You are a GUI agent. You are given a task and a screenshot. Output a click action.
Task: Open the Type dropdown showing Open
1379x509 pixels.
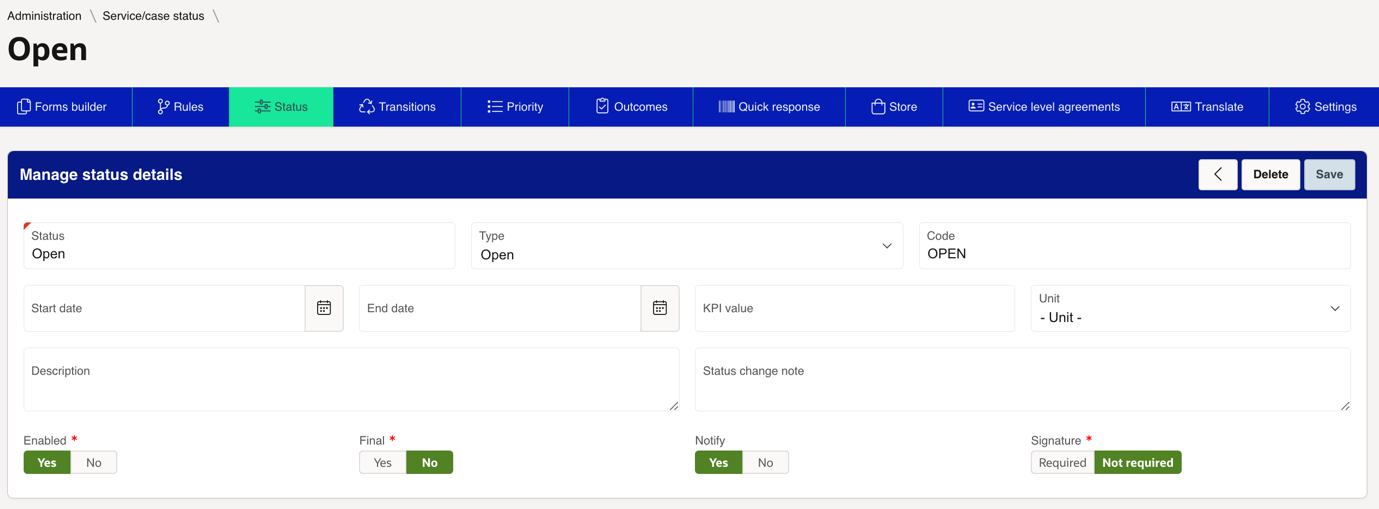(687, 246)
